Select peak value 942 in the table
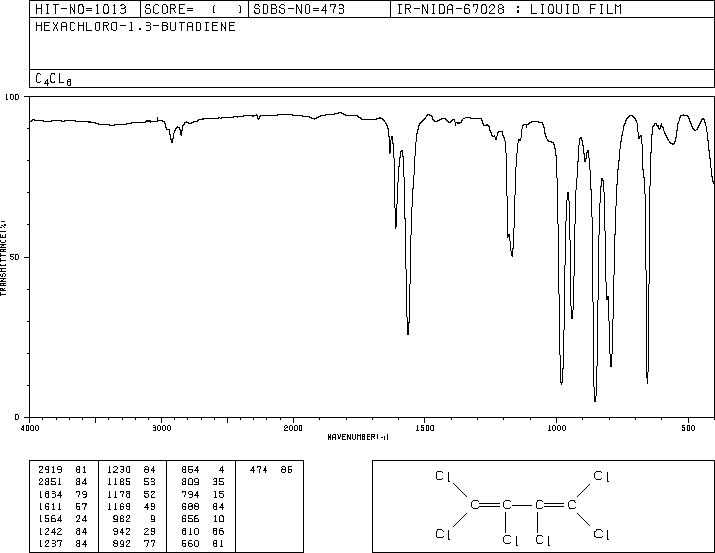The image size is (715, 553). click(x=121, y=531)
